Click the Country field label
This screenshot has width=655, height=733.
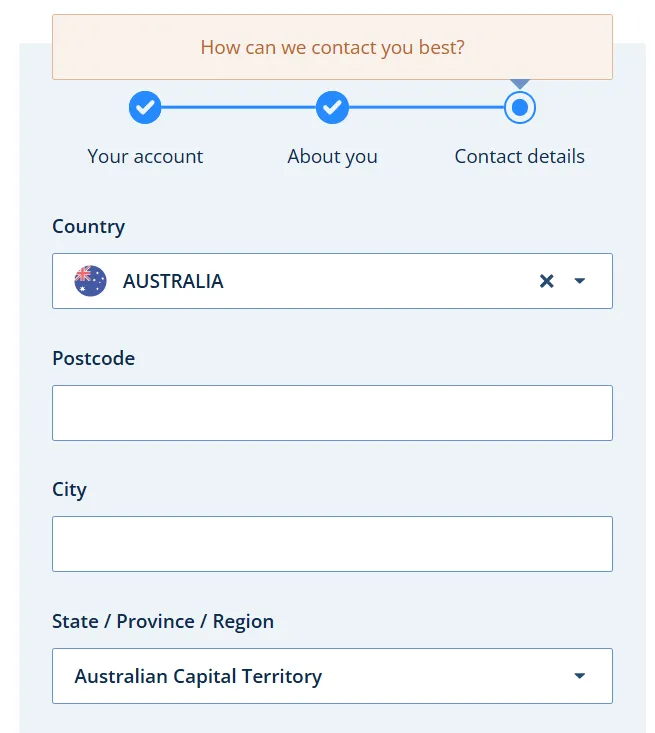[88, 227]
